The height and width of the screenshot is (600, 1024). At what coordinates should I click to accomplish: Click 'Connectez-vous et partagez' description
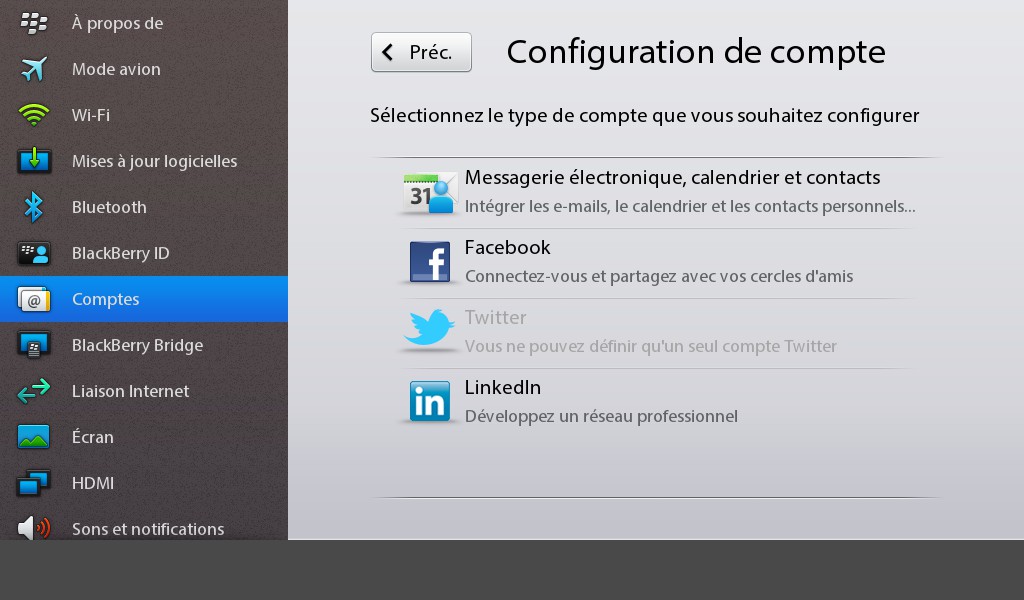coord(659,276)
